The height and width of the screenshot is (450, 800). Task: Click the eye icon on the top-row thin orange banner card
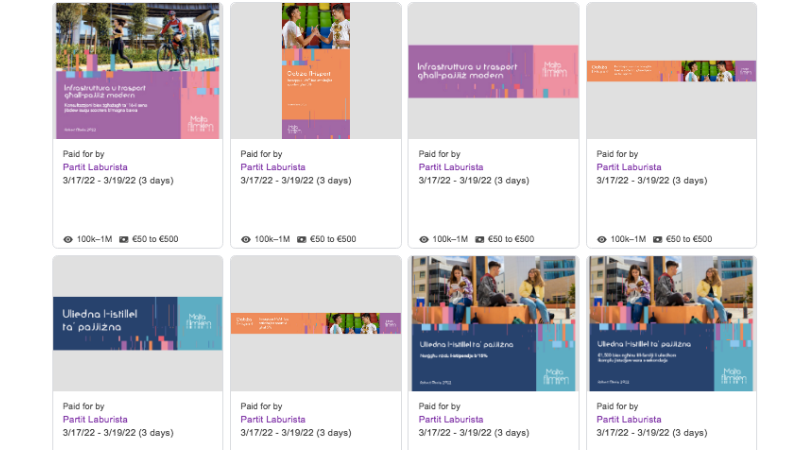(x=602, y=240)
